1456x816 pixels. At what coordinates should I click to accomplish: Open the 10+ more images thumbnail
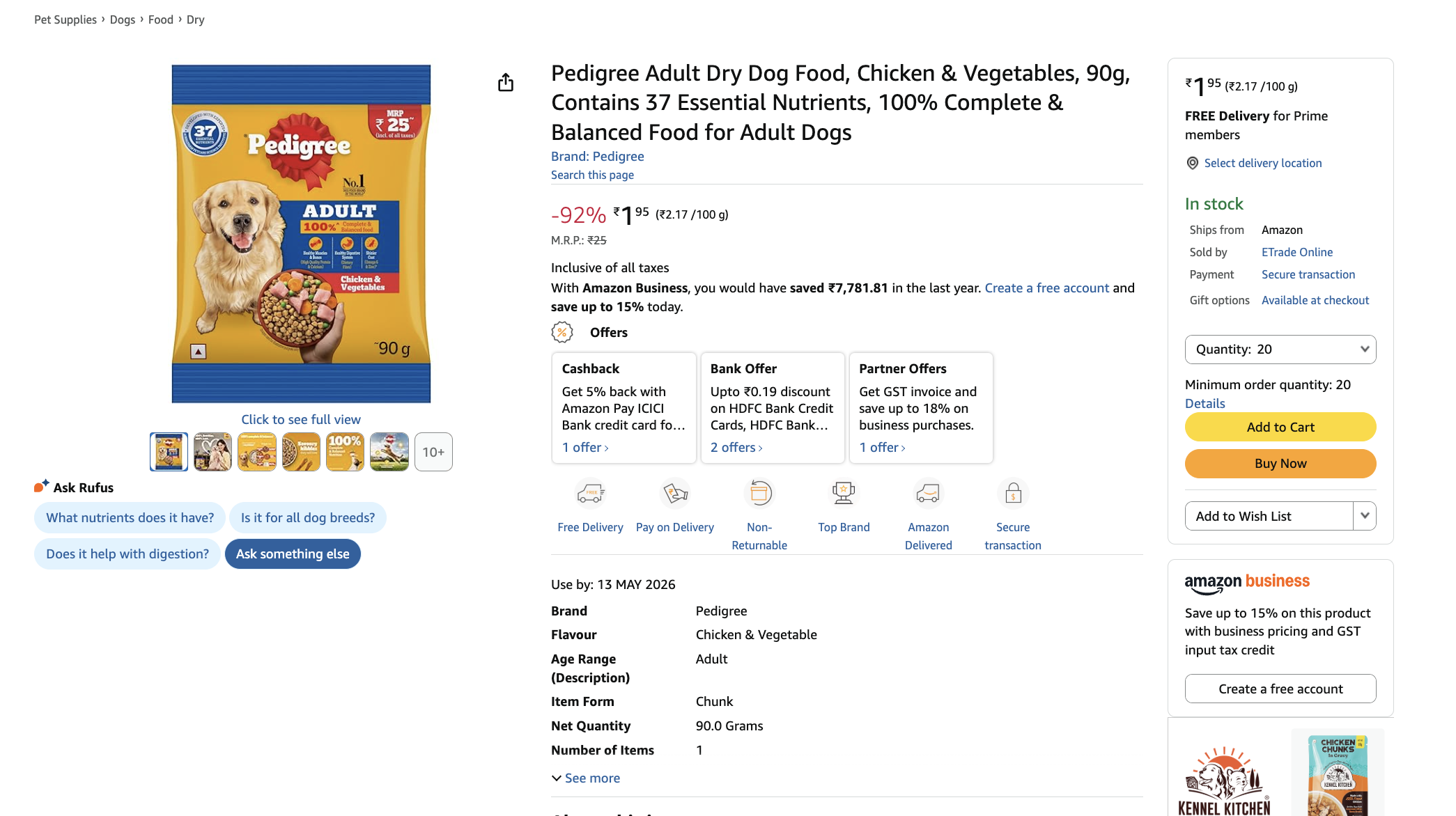coord(433,452)
